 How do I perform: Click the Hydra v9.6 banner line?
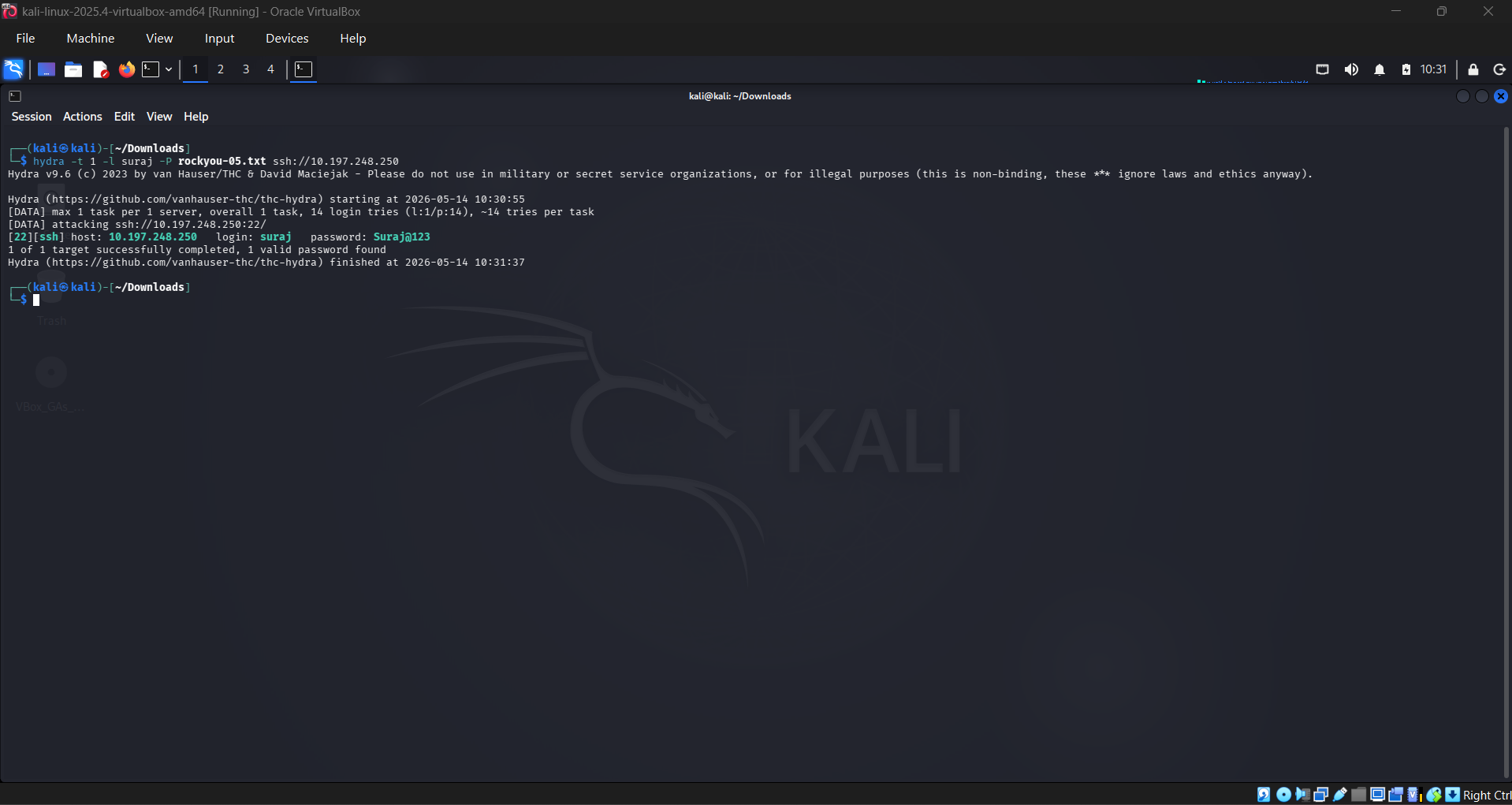661,174
